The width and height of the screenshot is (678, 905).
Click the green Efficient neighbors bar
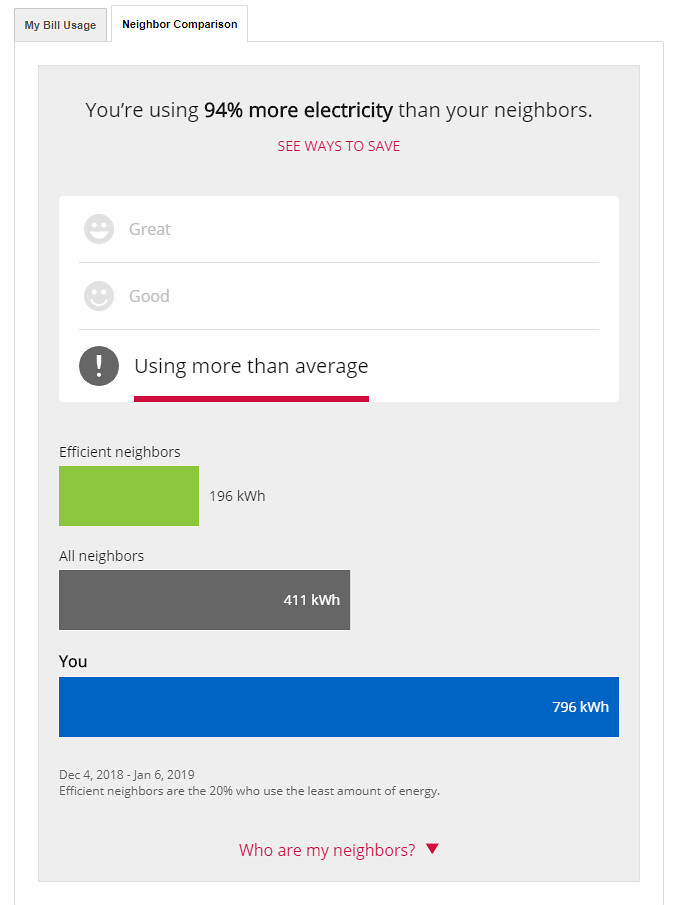pos(129,496)
